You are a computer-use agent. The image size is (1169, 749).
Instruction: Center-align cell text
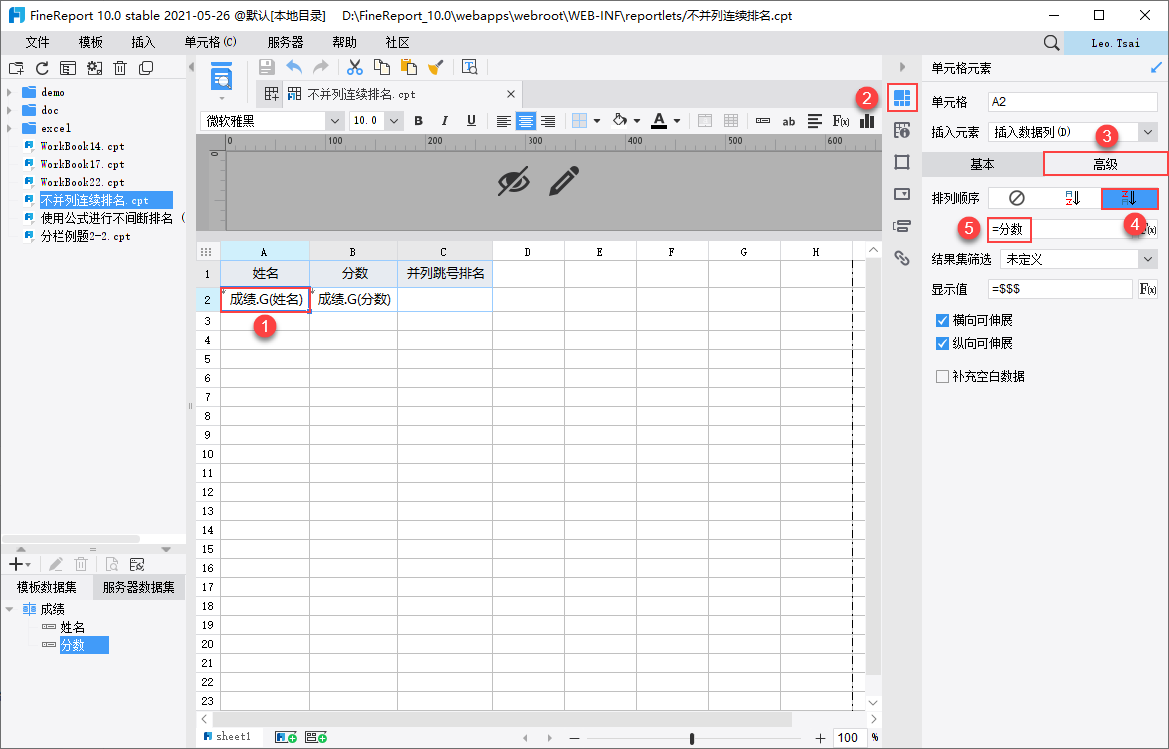click(526, 121)
